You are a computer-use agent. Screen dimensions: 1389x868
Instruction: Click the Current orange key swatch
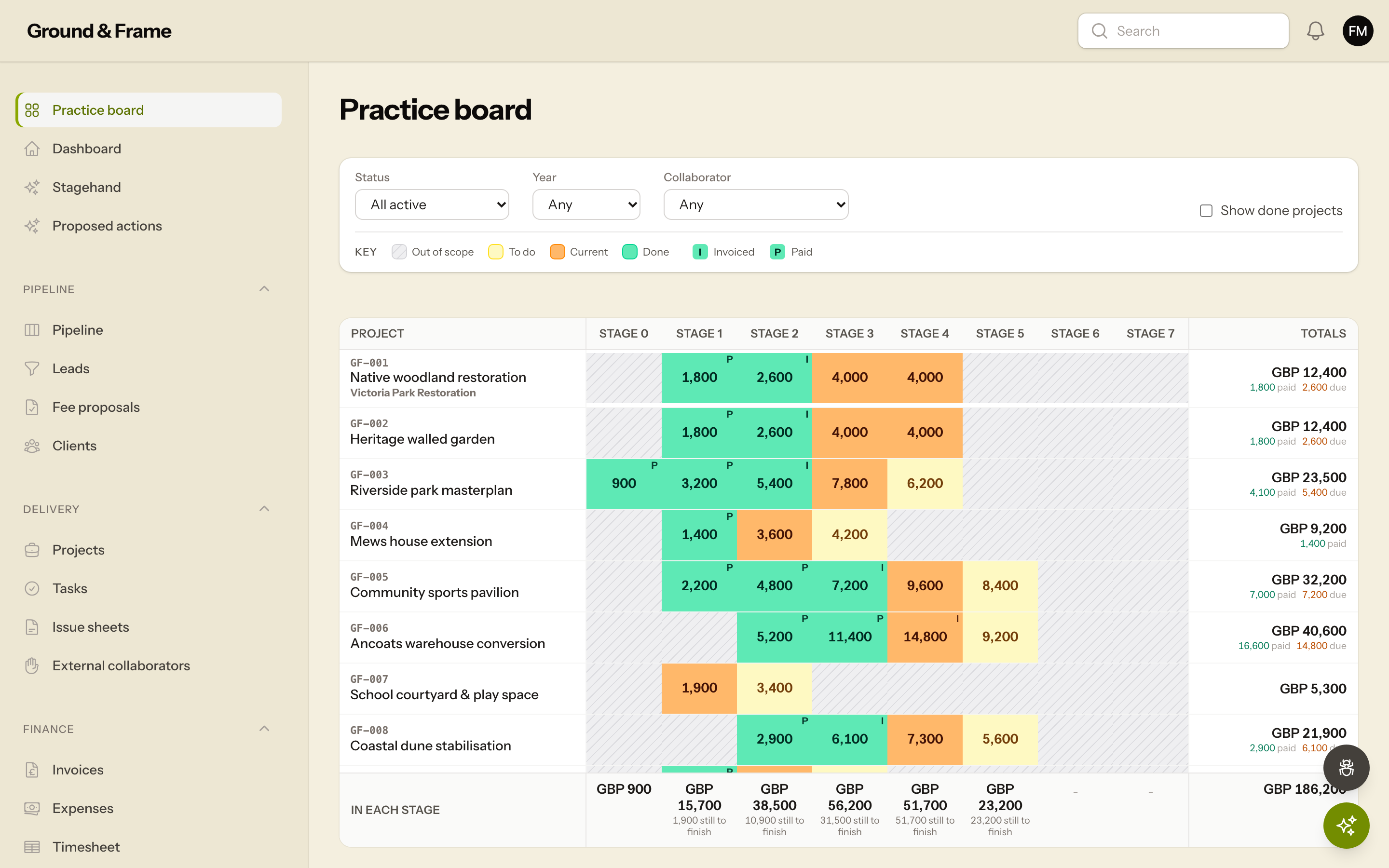(x=557, y=252)
